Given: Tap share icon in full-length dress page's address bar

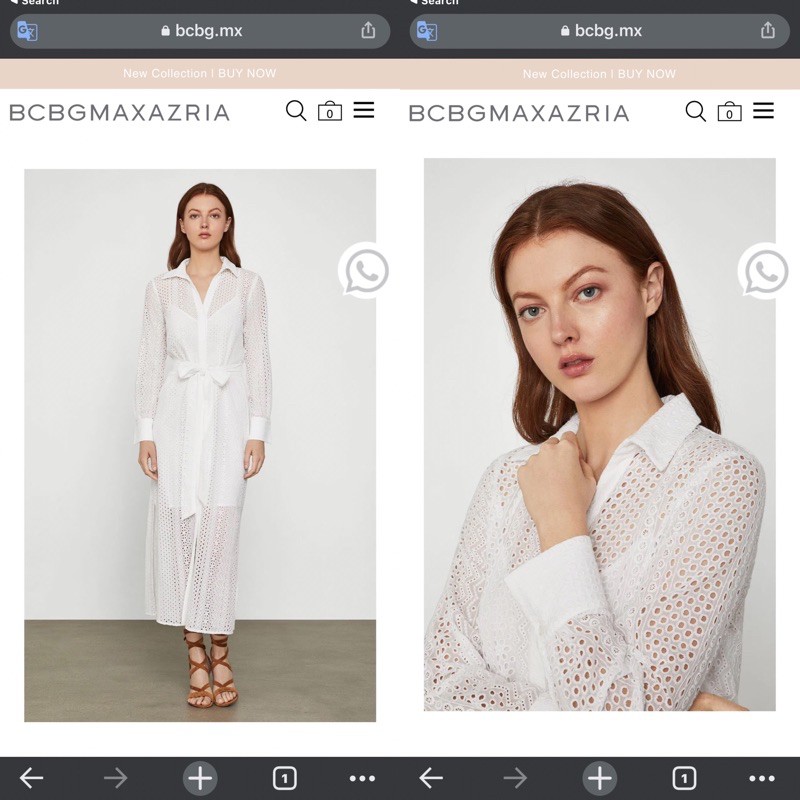Looking at the screenshot, I should coord(368,31).
